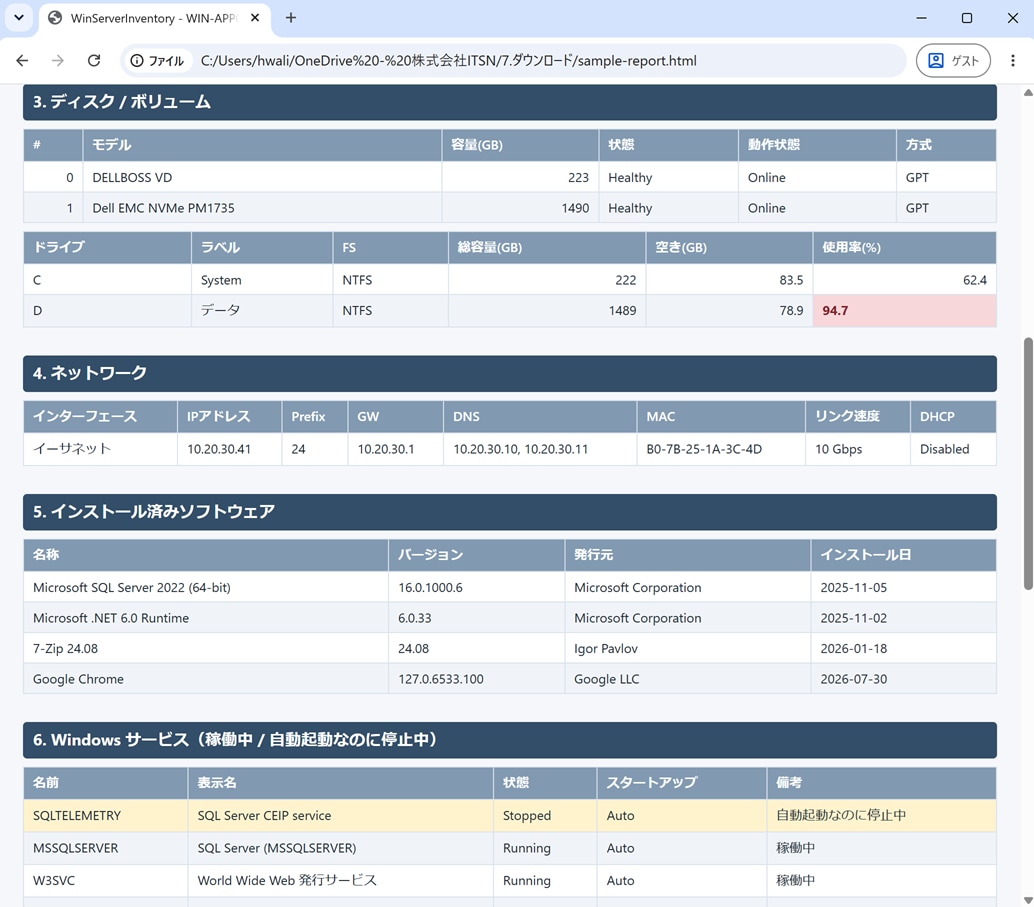Viewport: 1034px width, 907px height.
Task: Reload the sample-report page
Action: [94, 61]
